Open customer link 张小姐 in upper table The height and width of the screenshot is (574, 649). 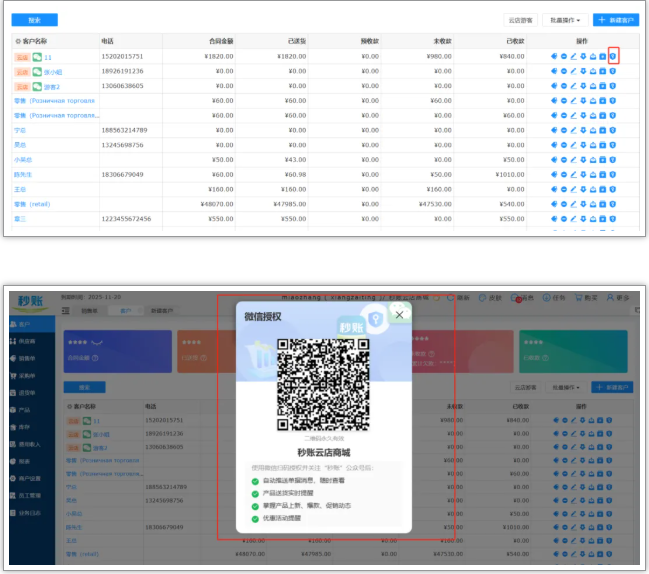(x=53, y=72)
